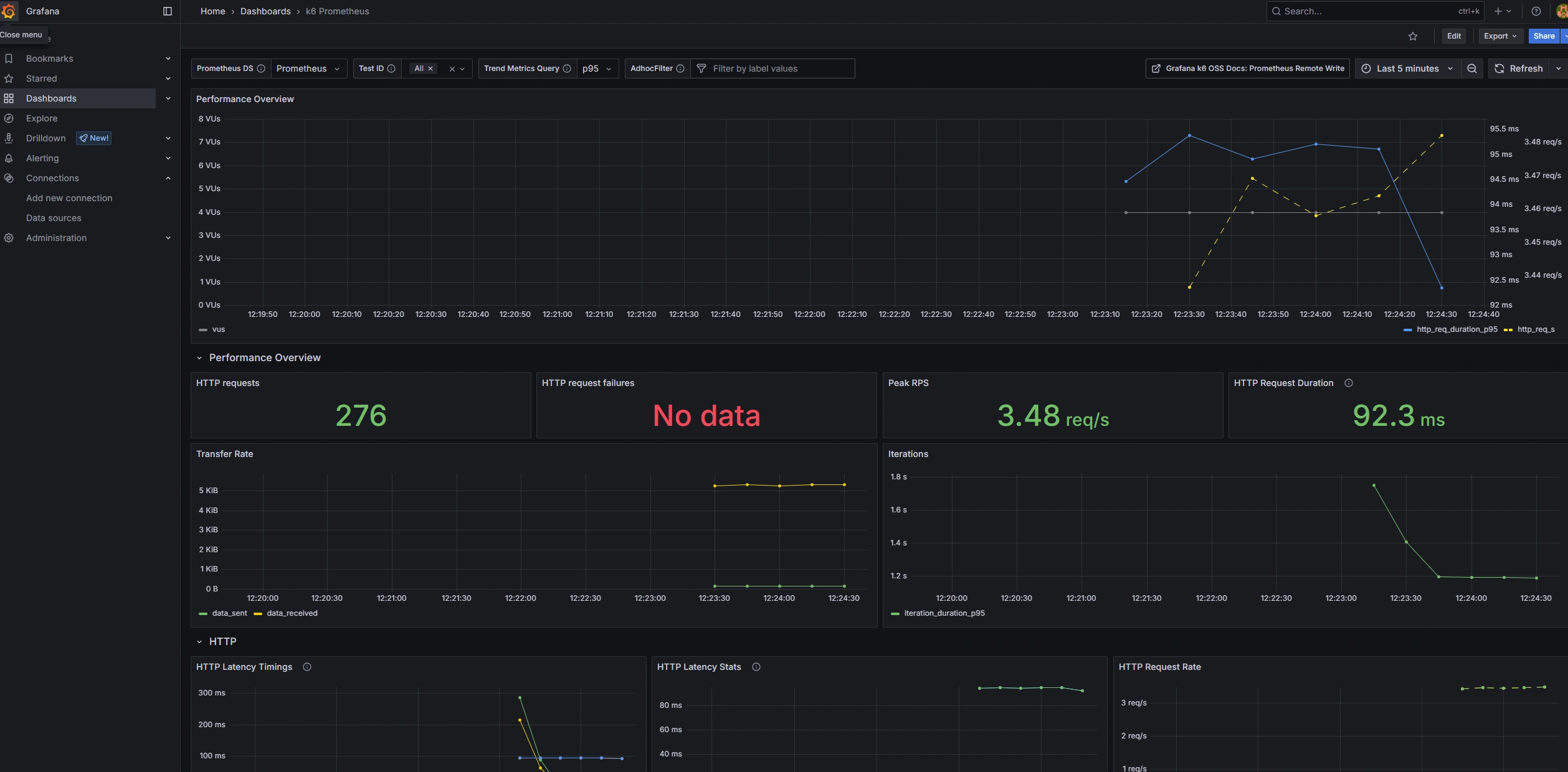Toggle the dock menu sidebar icon
This screenshot has width=1568, height=772.
click(167, 11)
